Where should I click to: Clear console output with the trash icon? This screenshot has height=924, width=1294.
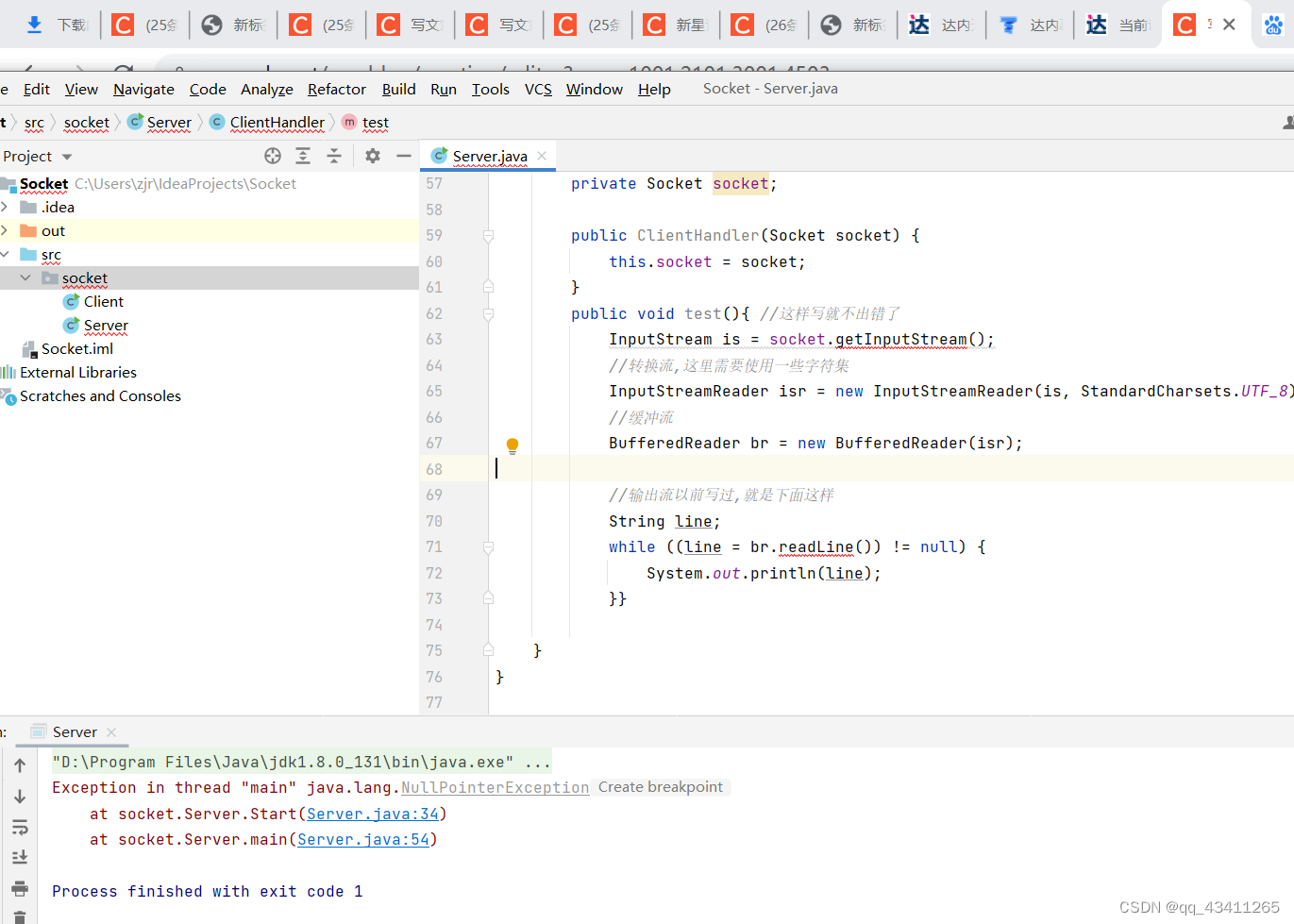click(20, 917)
